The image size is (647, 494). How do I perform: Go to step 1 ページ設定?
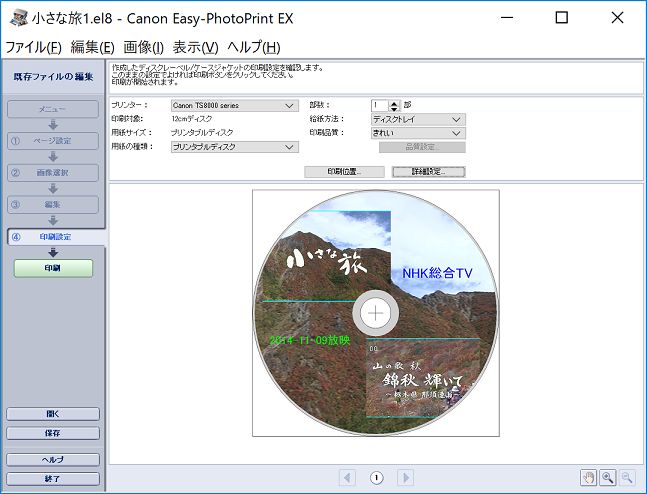pos(53,141)
